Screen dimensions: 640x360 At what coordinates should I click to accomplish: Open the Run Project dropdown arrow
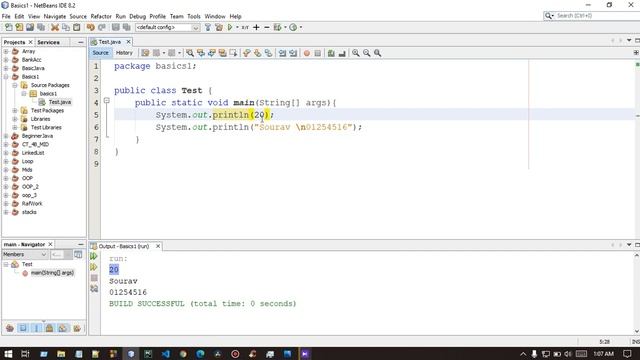click(237, 27)
